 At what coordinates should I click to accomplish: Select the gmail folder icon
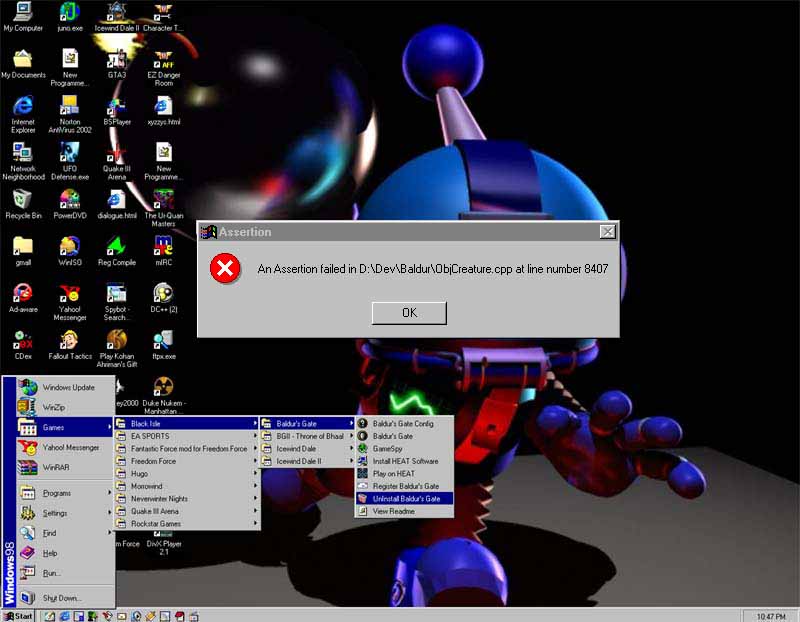pyautogui.click(x=23, y=252)
